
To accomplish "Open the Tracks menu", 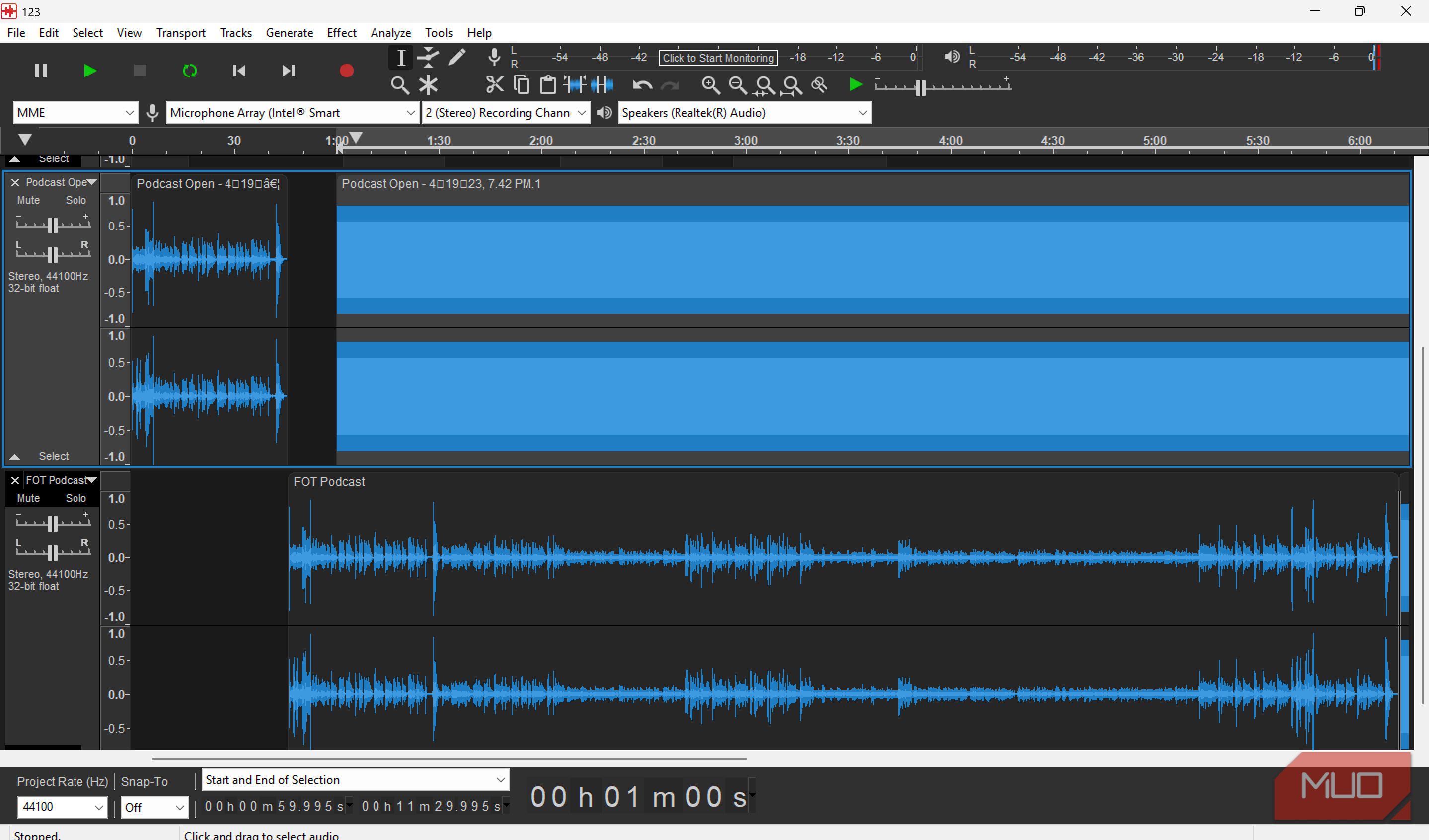I will (x=236, y=32).
